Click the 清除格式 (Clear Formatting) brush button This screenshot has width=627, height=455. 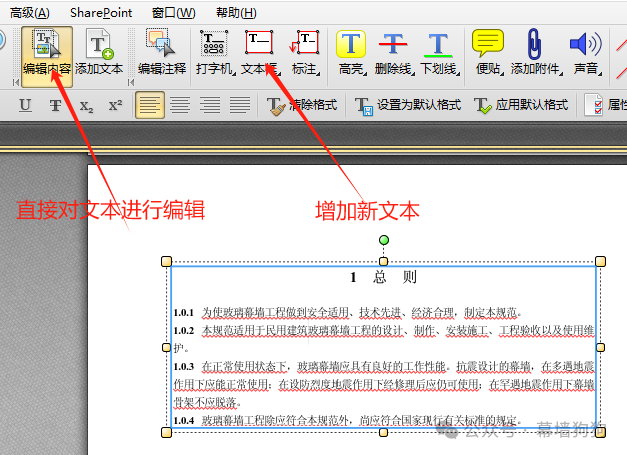(x=303, y=105)
